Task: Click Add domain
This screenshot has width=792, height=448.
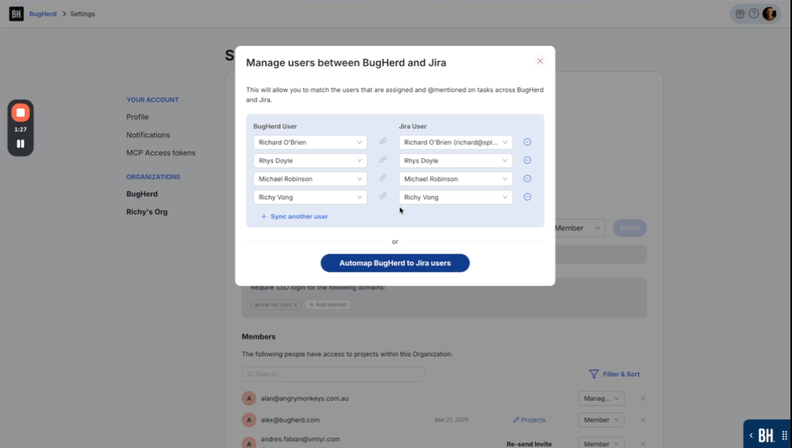Action: (x=328, y=305)
